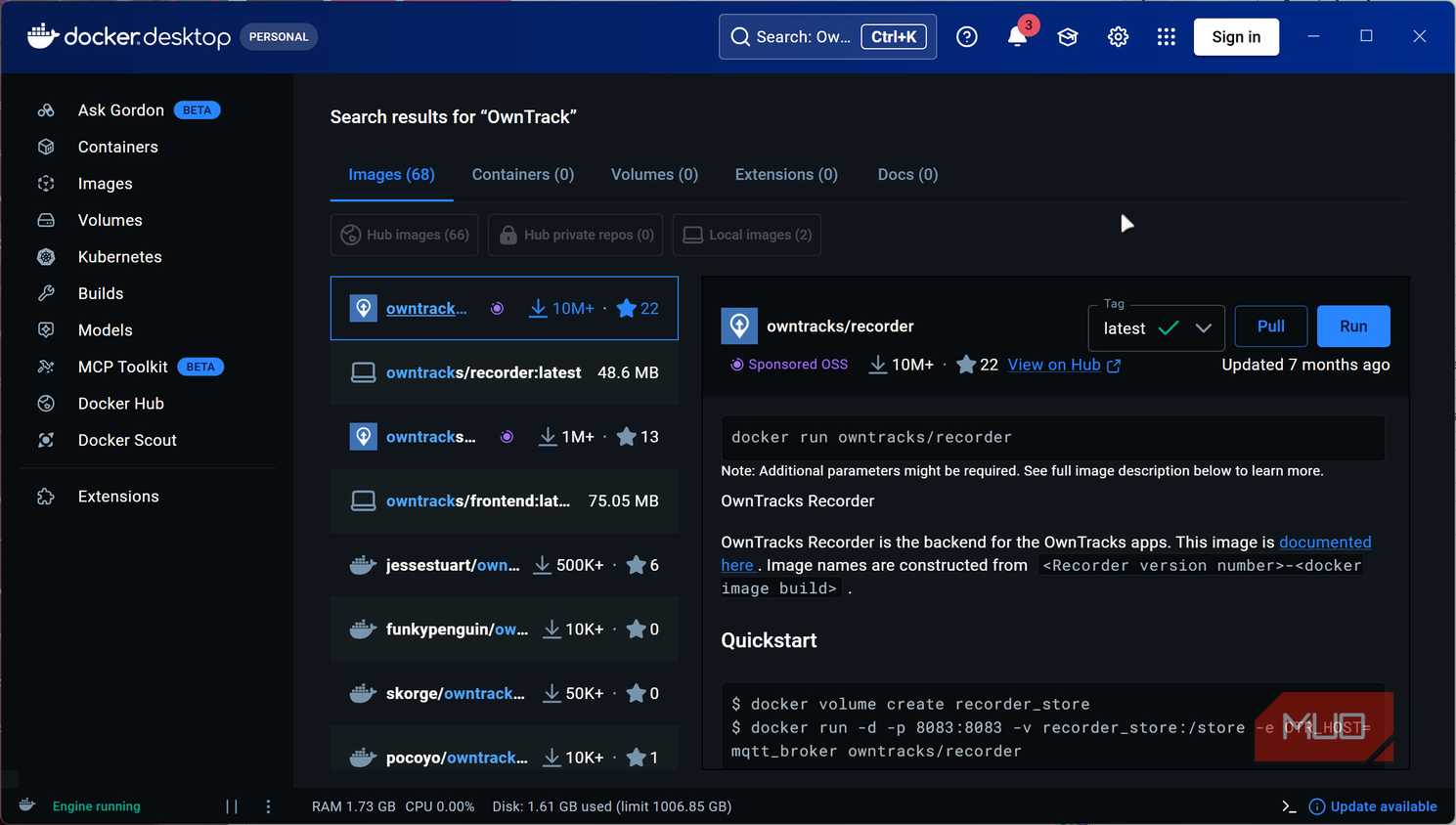Select the first owntrack... result with 10M+ downloads

[505, 308]
